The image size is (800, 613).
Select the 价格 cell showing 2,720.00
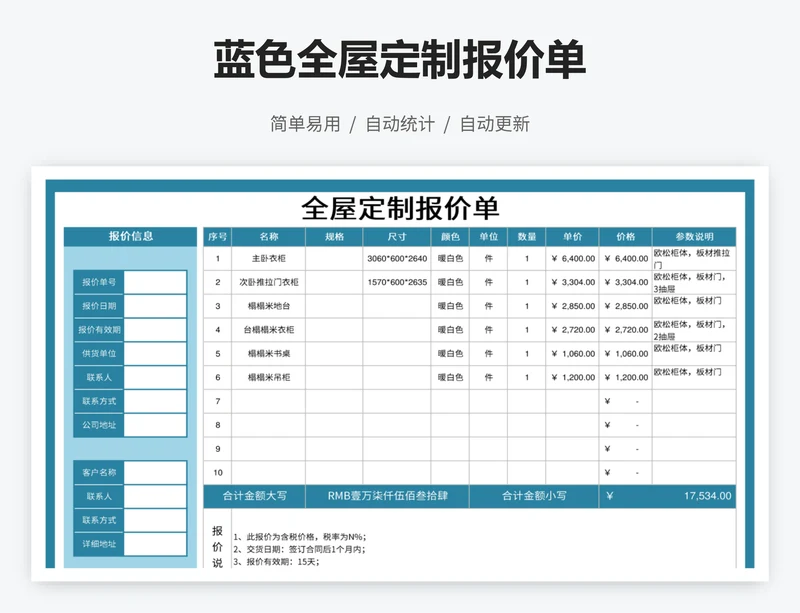626,330
